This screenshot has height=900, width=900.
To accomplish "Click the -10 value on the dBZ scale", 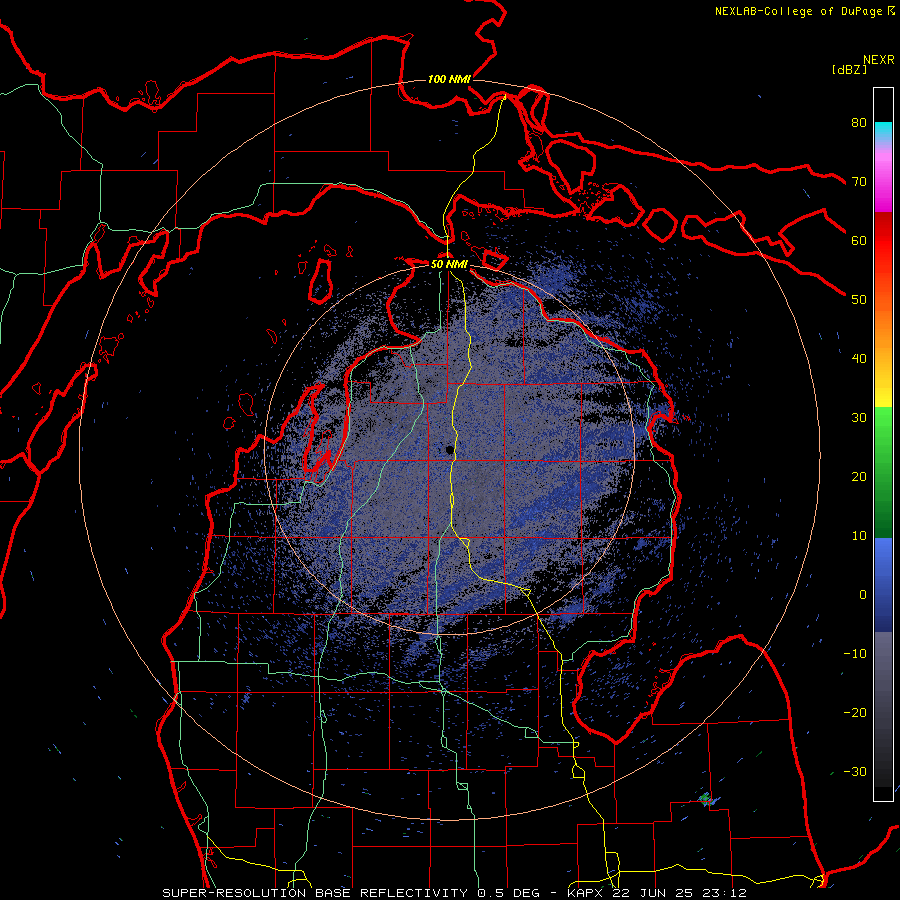I will (x=855, y=654).
